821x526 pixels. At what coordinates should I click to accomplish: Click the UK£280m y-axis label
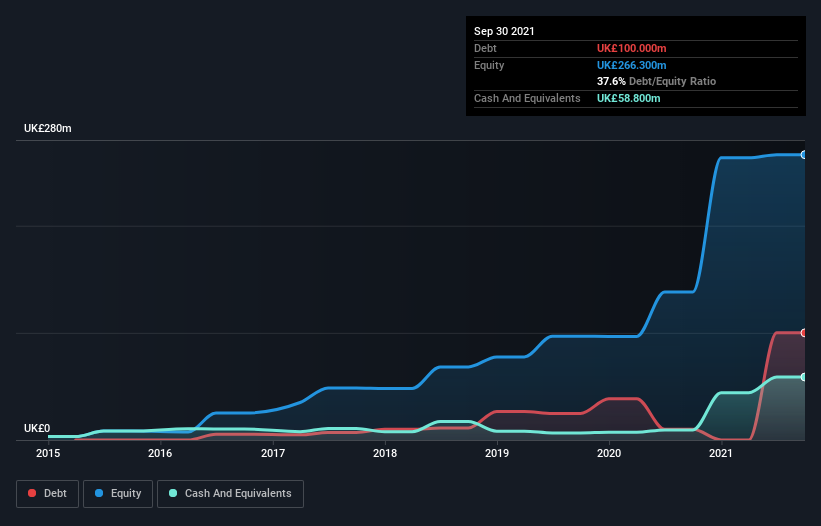pos(48,128)
